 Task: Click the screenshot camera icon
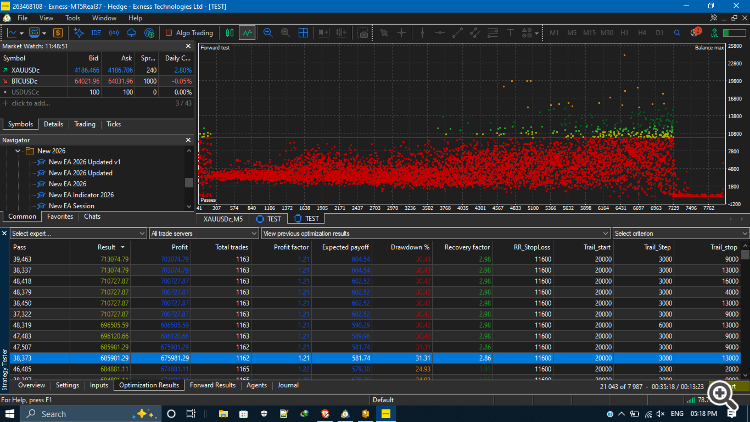point(364,33)
